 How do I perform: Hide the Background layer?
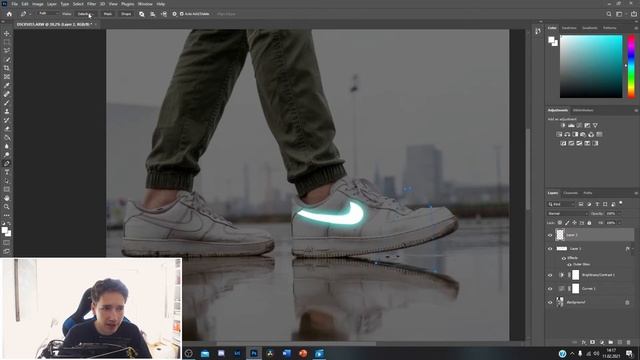[x=550, y=302]
